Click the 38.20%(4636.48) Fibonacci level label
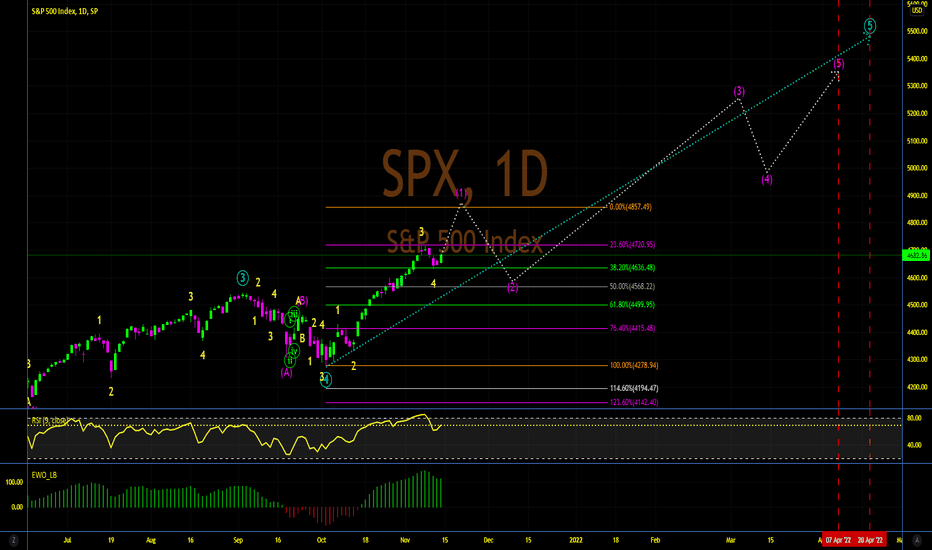Image resolution: width=932 pixels, height=550 pixels. tap(632, 268)
